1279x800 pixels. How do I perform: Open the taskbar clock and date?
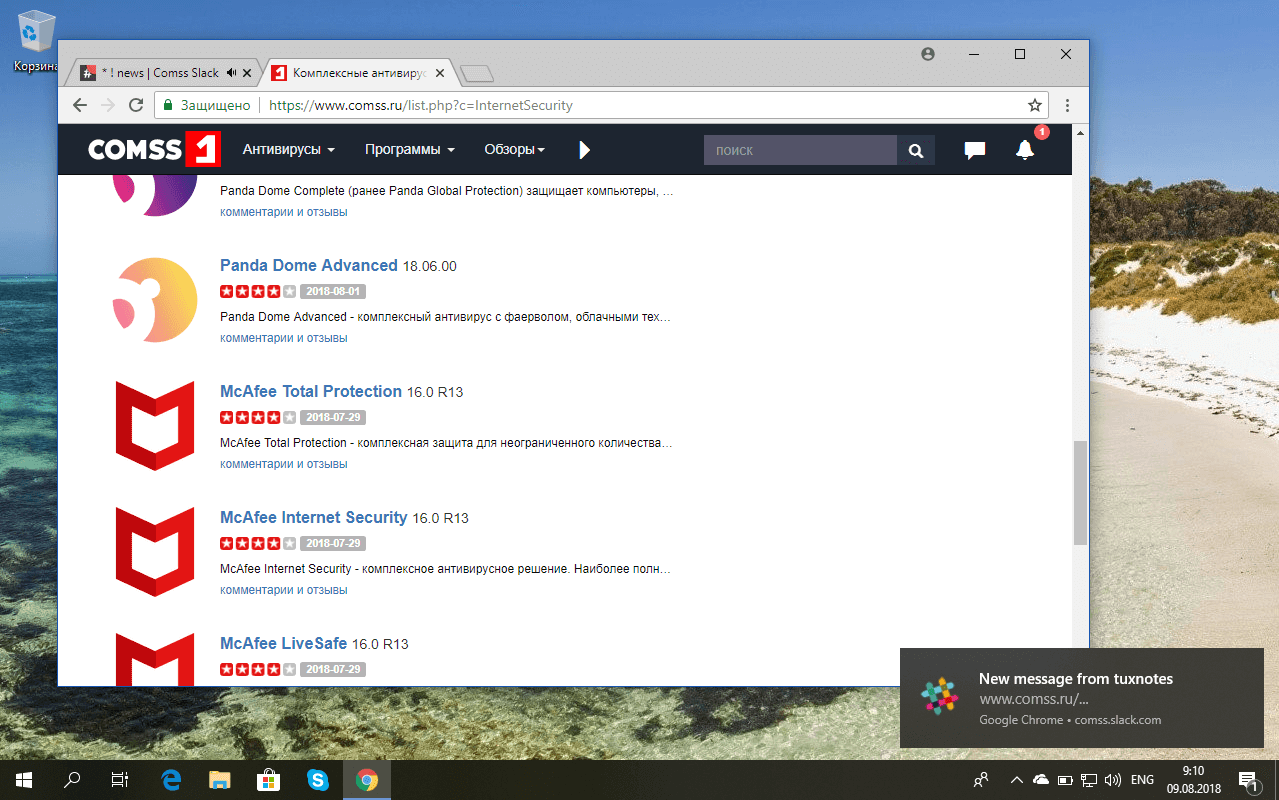pyautogui.click(x=1193, y=780)
